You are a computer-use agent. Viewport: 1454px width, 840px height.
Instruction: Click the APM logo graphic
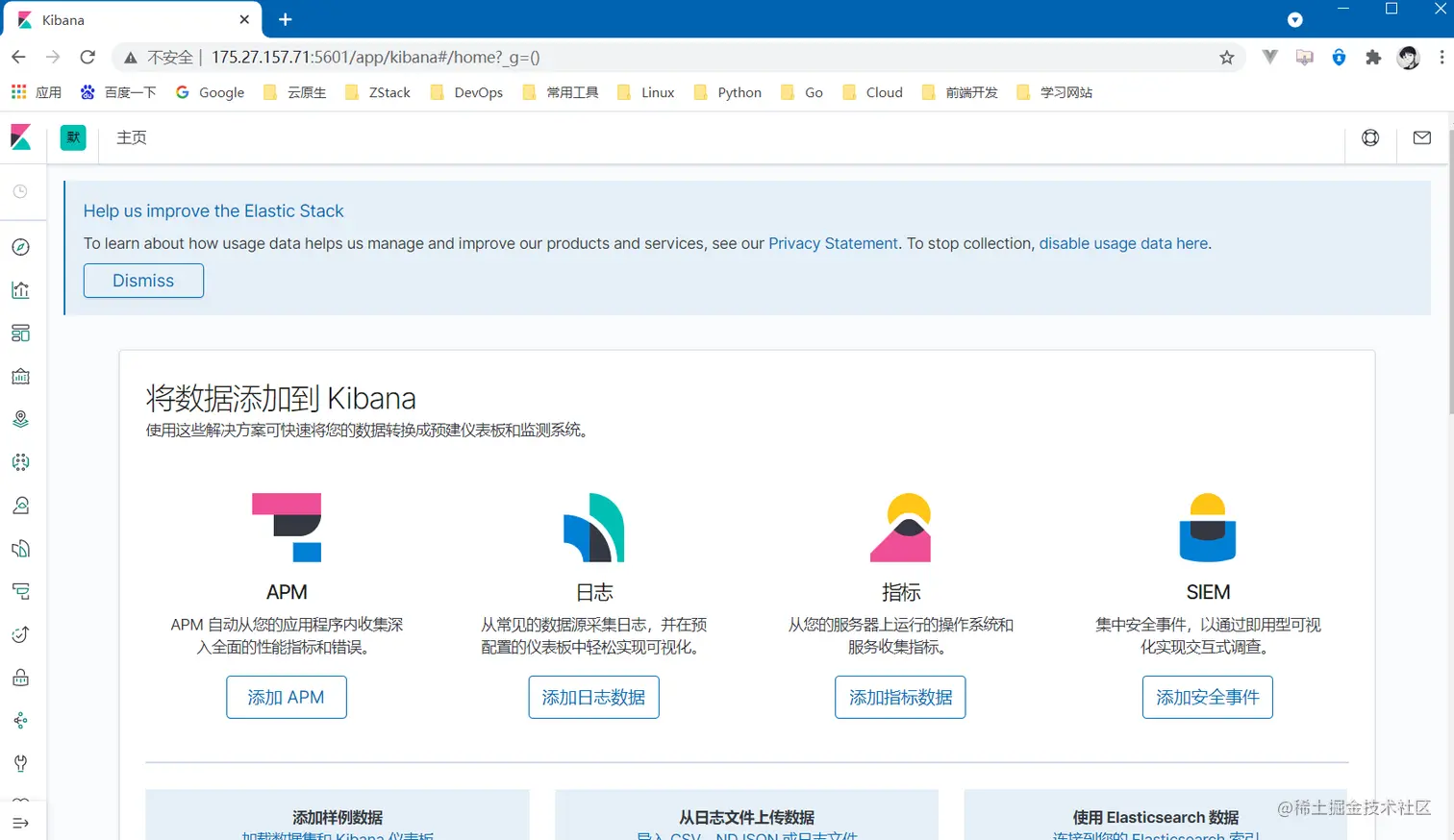[x=287, y=527]
